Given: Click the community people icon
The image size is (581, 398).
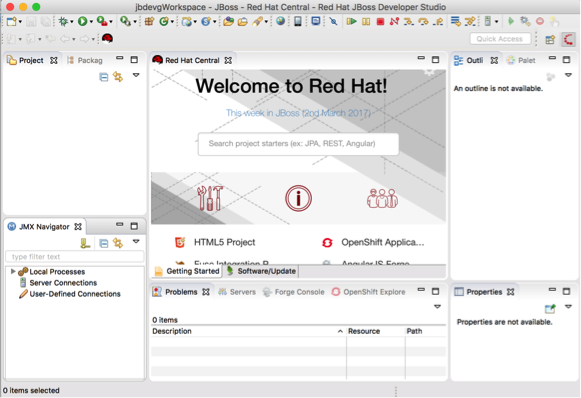Looking at the screenshot, I should (x=382, y=198).
